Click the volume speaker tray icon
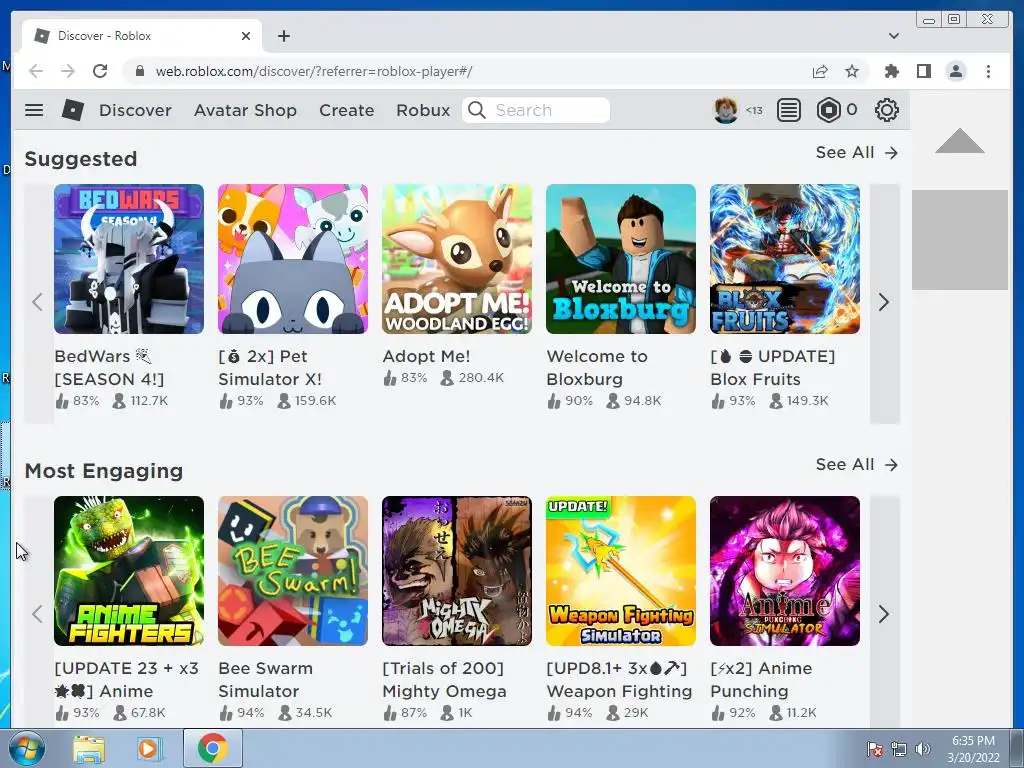1024x768 pixels. [x=923, y=749]
